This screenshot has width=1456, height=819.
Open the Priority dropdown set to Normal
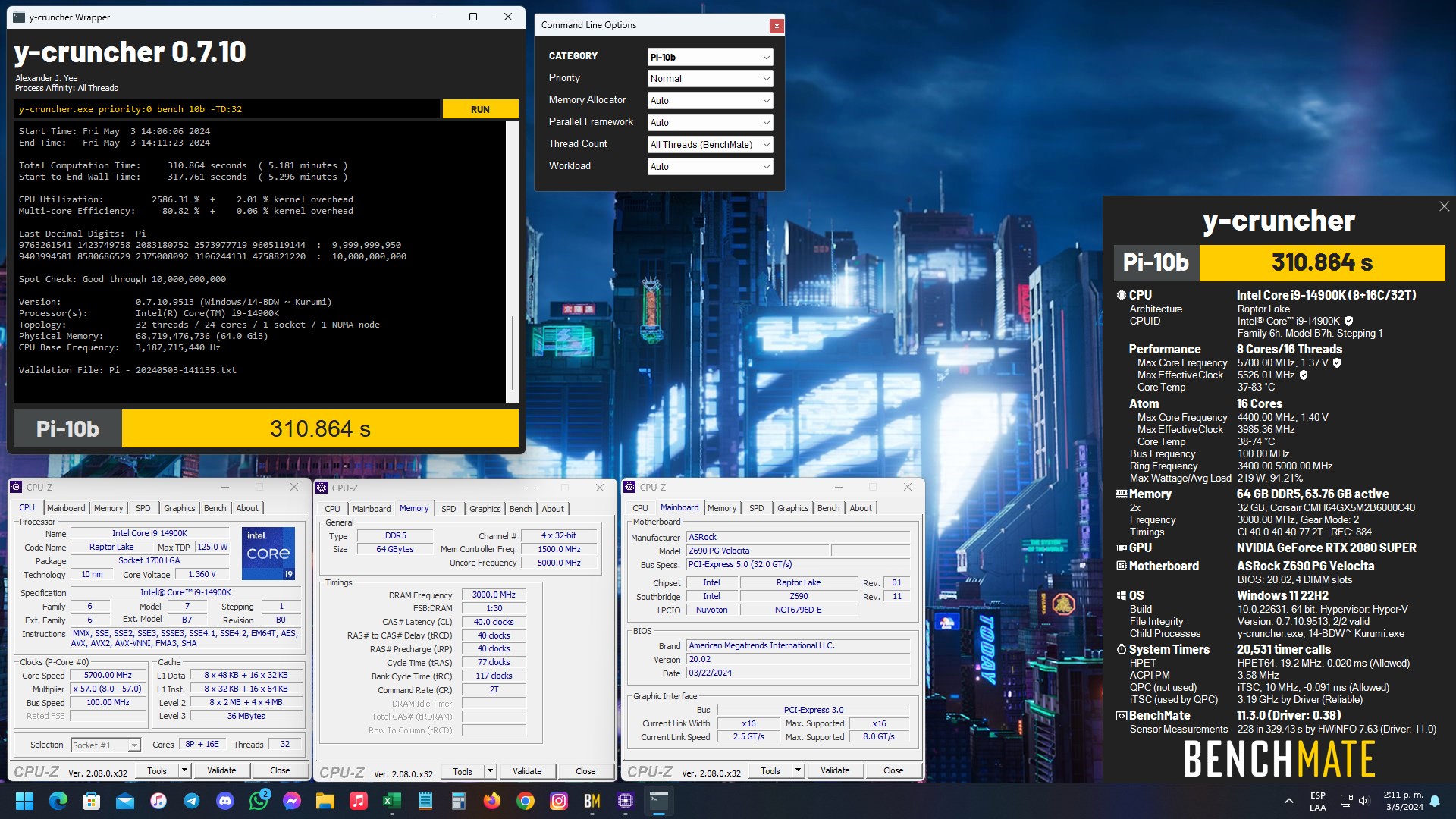710,79
